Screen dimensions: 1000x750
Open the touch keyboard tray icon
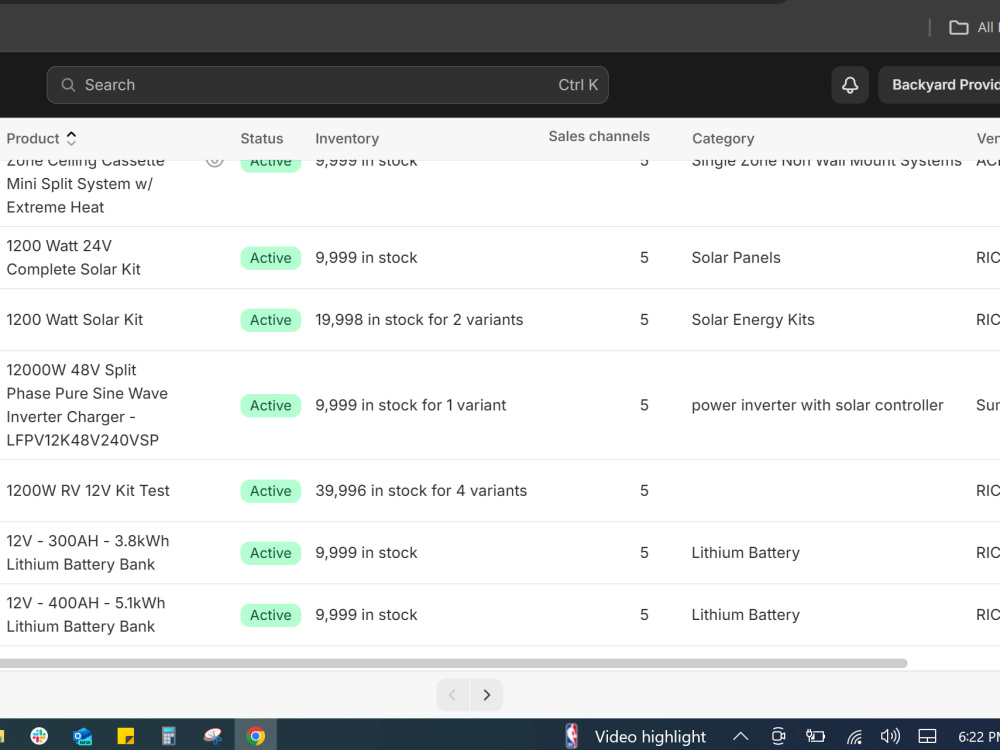(x=927, y=737)
